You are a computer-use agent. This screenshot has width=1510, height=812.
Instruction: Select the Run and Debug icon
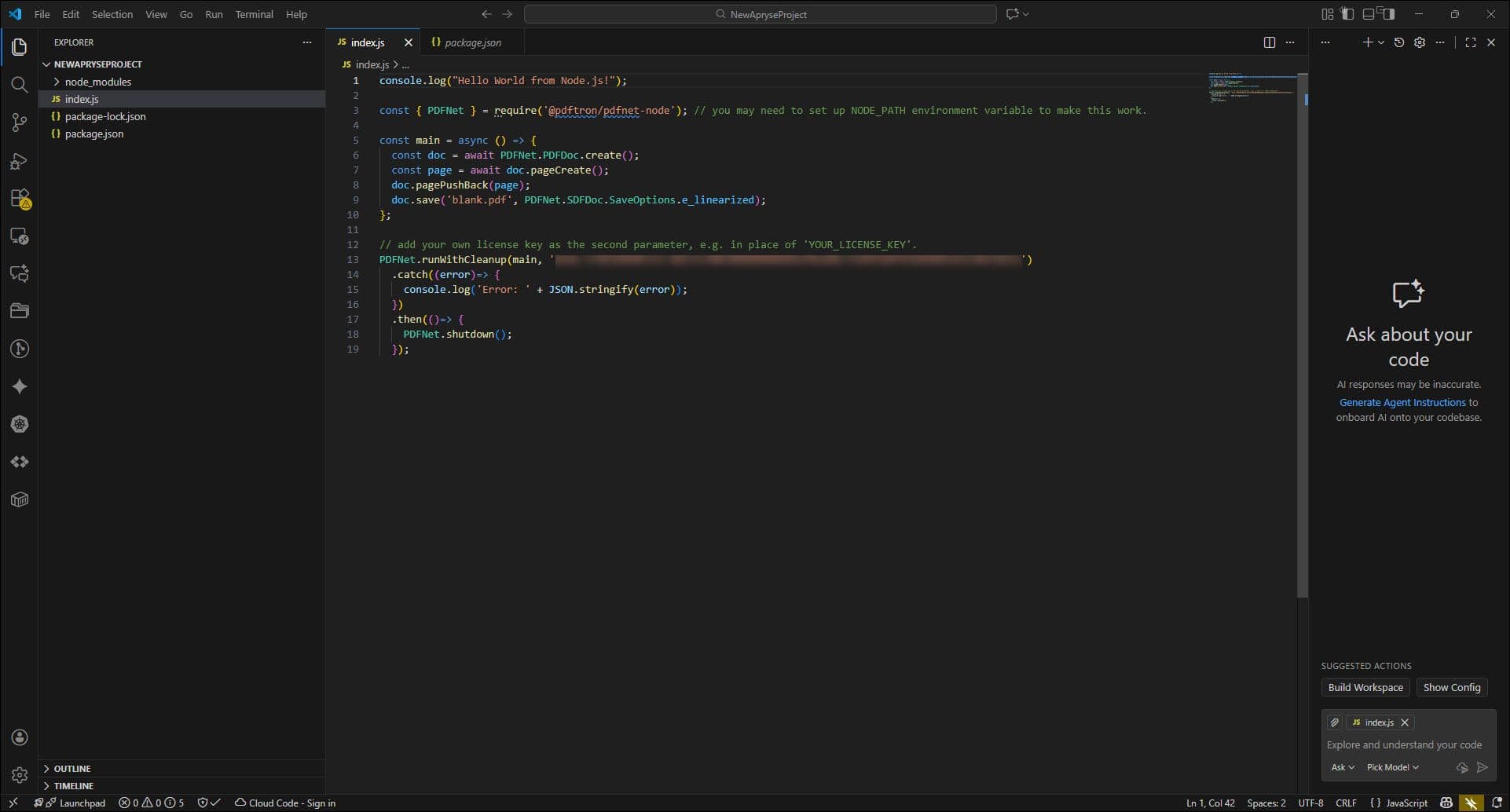click(x=20, y=161)
